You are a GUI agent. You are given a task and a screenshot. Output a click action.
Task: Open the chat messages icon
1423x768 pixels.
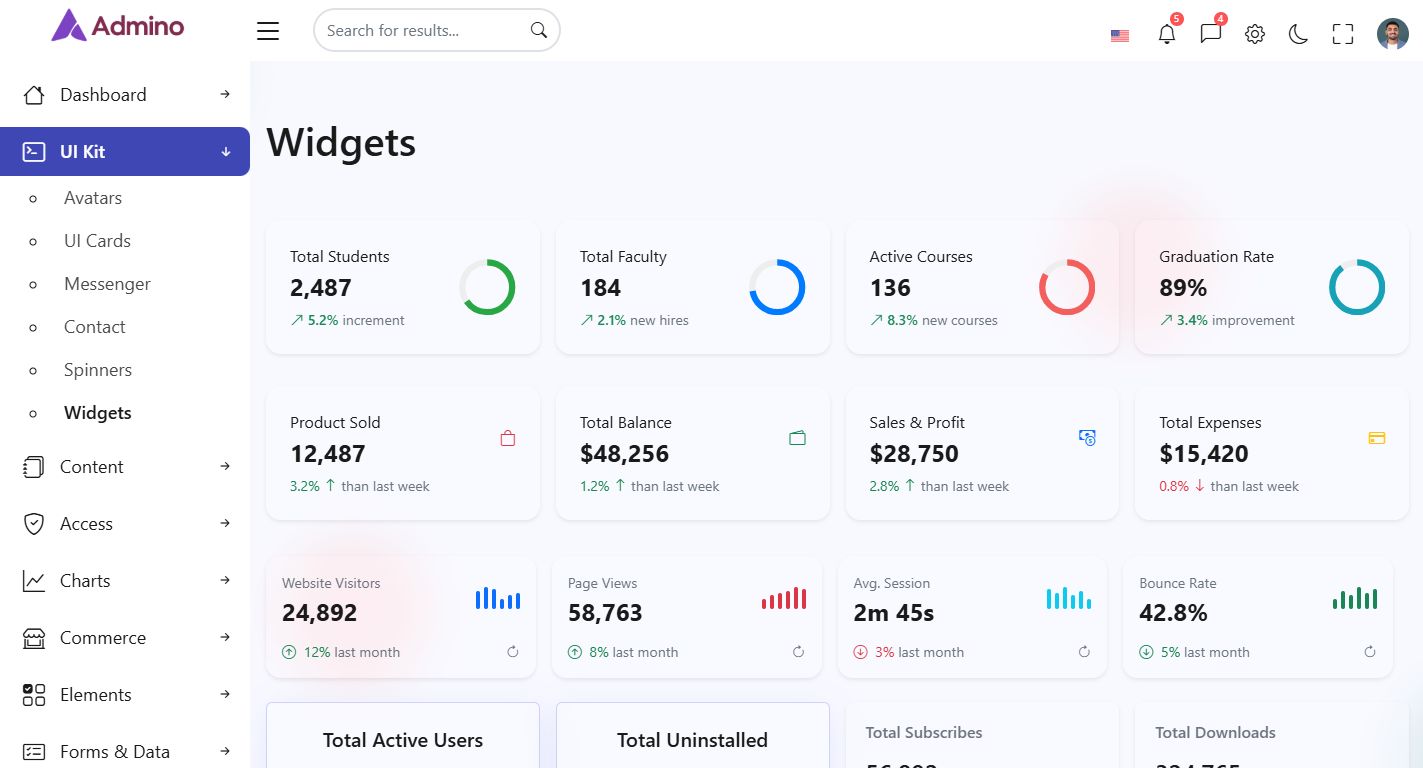[1210, 34]
